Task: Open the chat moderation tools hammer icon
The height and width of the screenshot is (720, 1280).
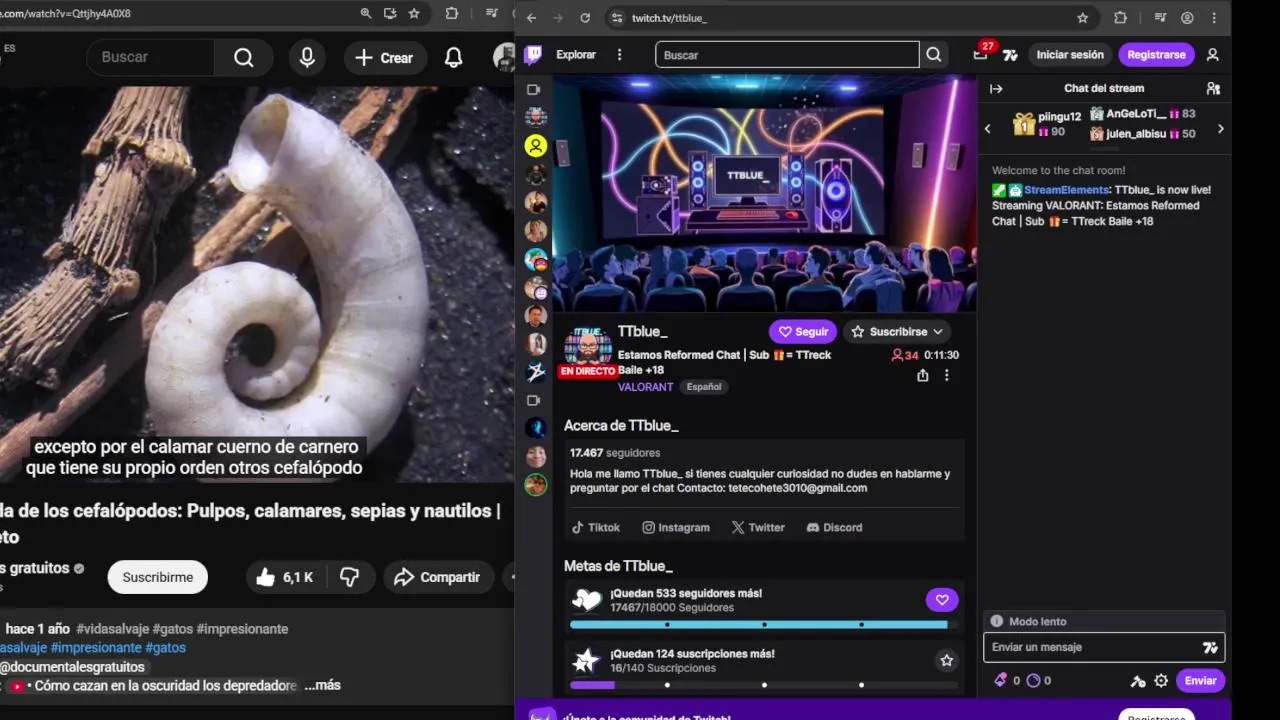Action: click(x=1138, y=681)
